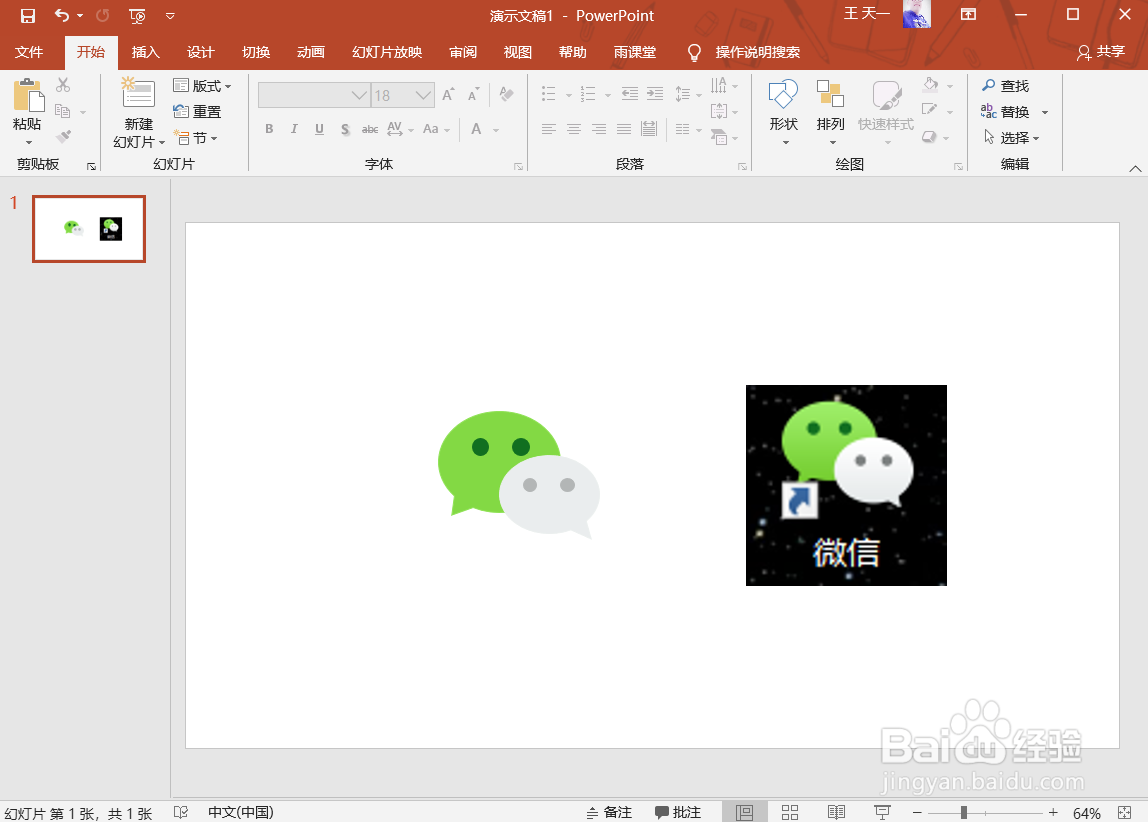Click the Convert to SmartArt icon

point(719,137)
